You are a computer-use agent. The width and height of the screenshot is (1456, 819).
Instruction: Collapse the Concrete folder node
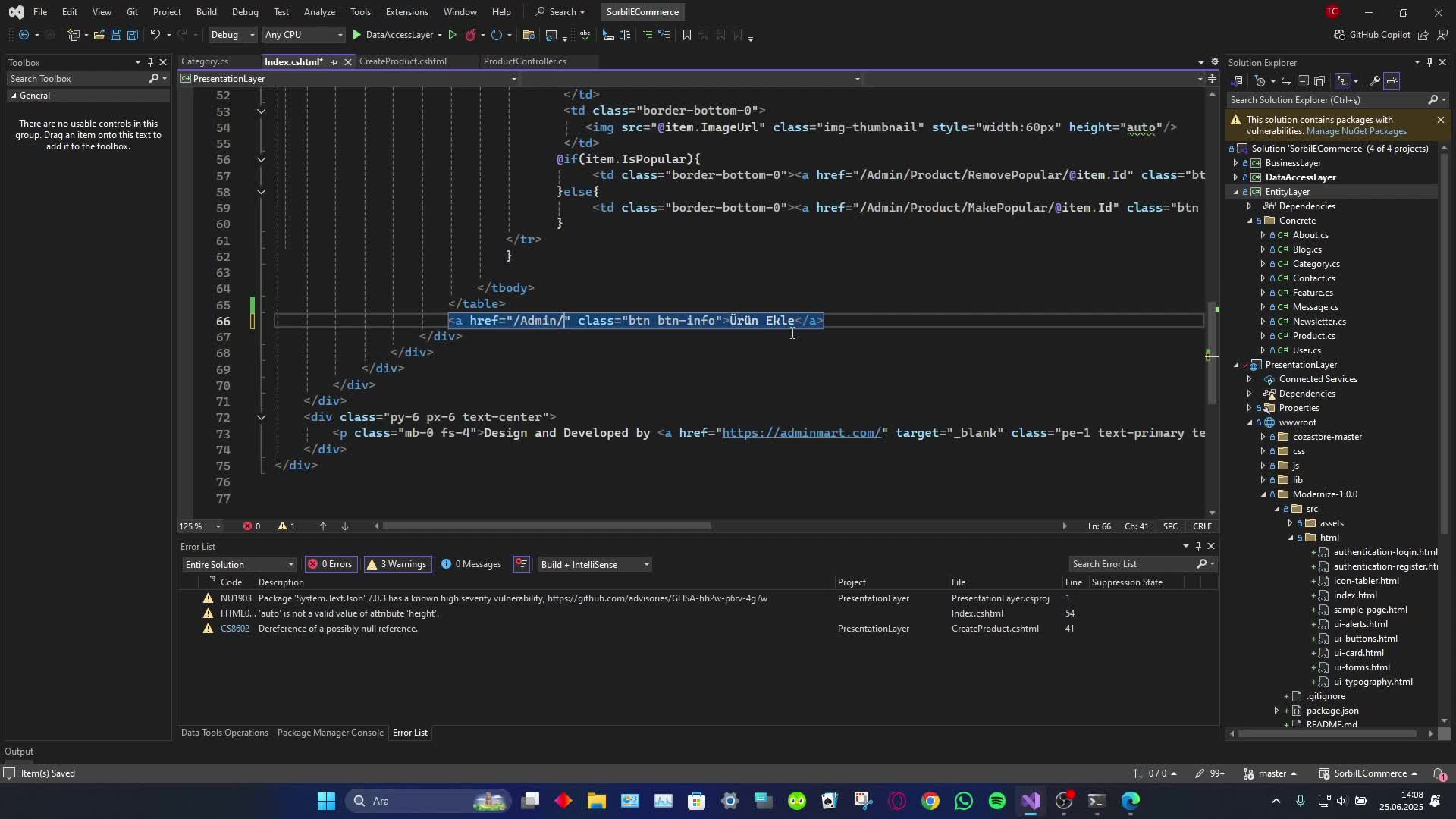pyautogui.click(x=1250, y=221)
